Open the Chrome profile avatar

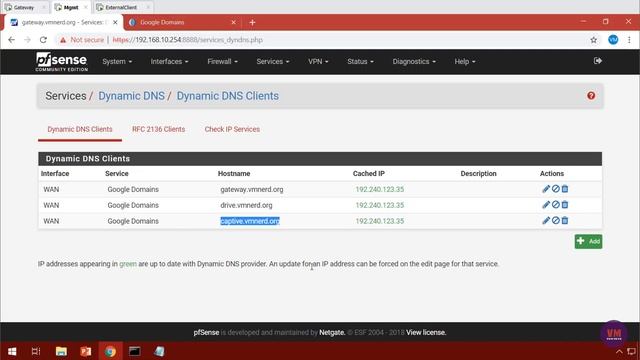tap(613, 40)
